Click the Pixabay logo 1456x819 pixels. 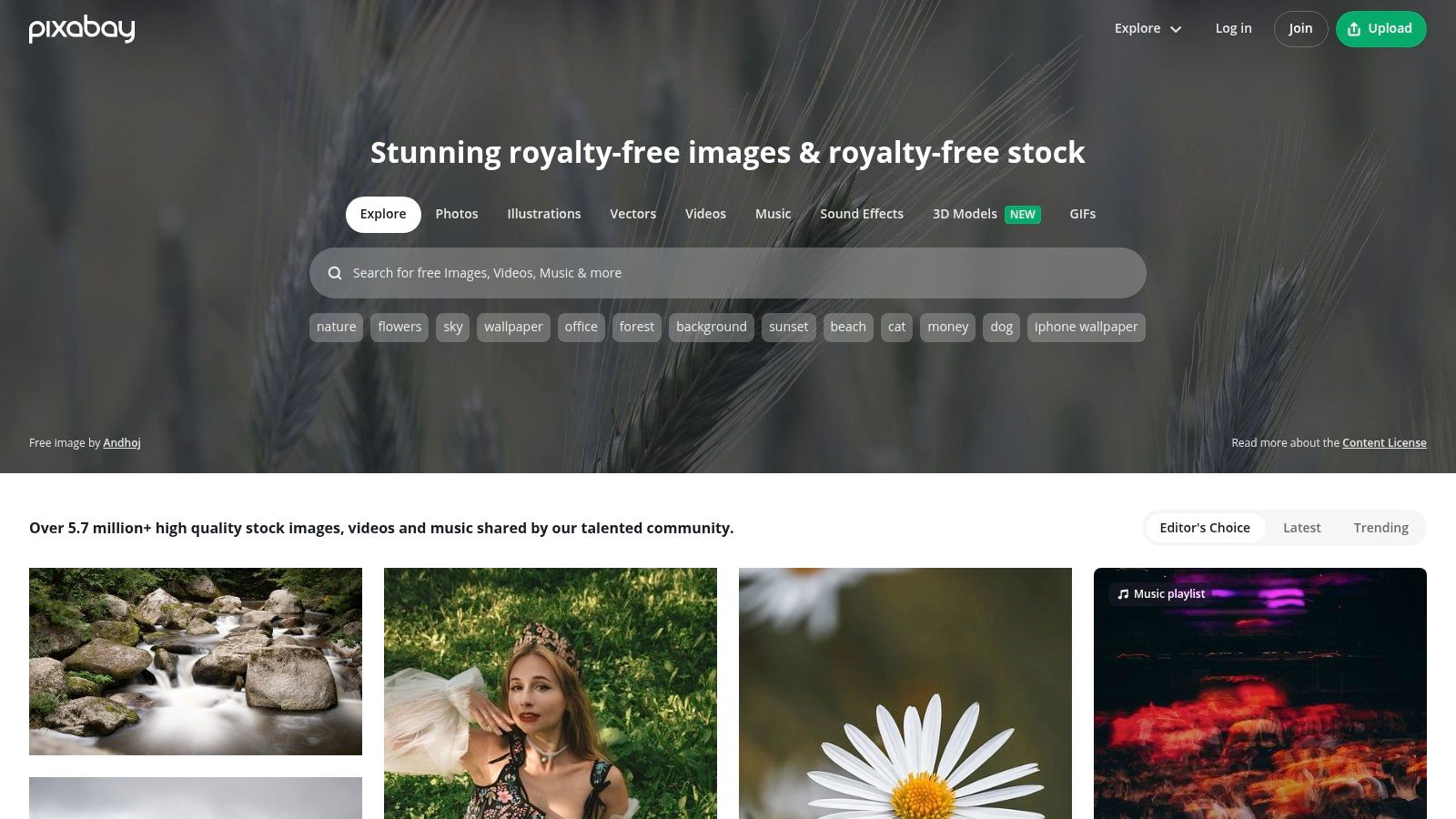point(82,29)
